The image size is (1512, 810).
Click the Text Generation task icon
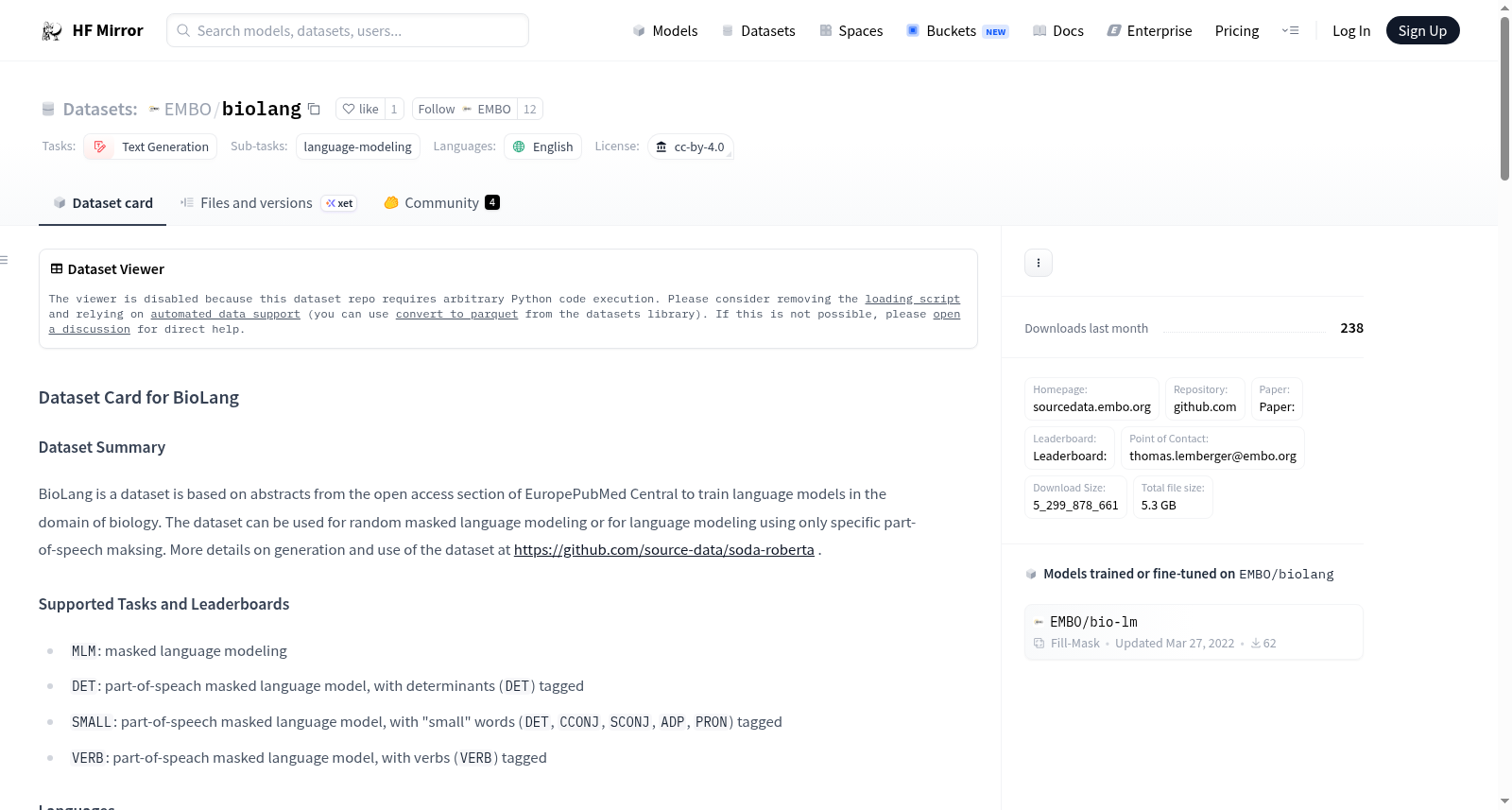[x=100, y=146]
